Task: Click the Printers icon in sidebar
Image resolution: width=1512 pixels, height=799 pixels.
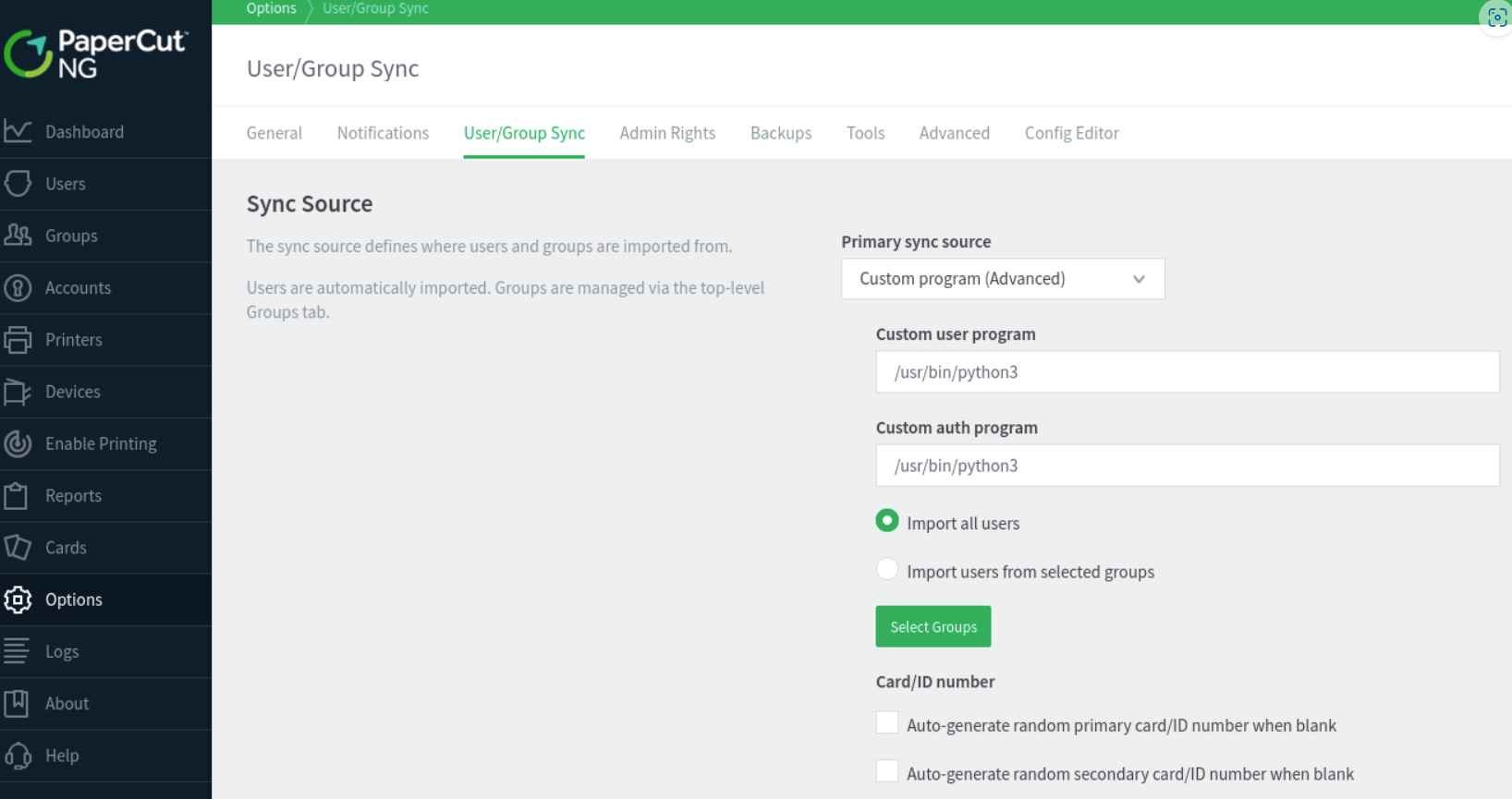Action: click(x=18, y=340)
